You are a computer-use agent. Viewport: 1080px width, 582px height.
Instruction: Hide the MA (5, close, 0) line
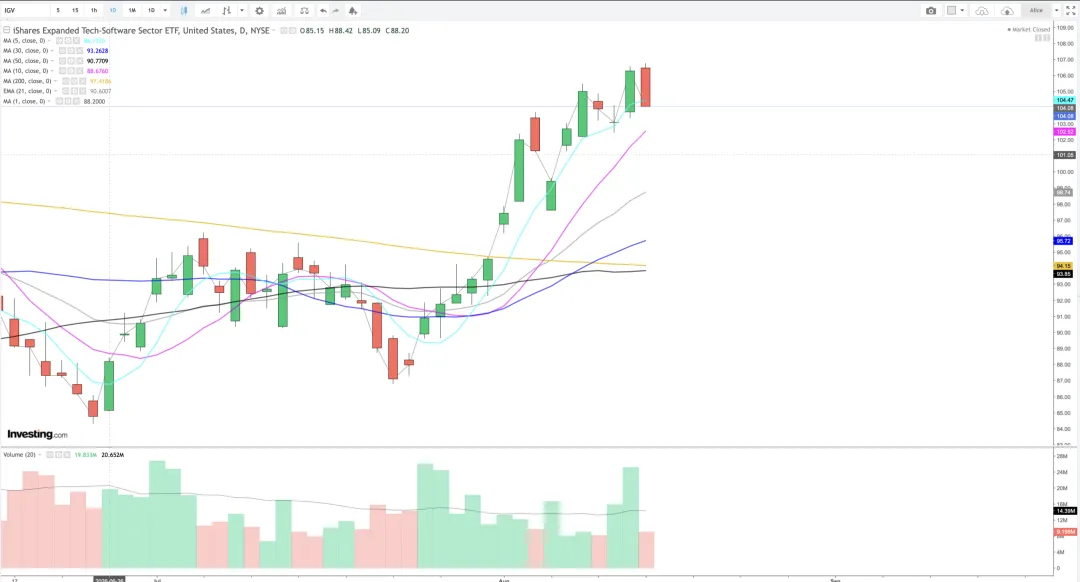point(59,41)
